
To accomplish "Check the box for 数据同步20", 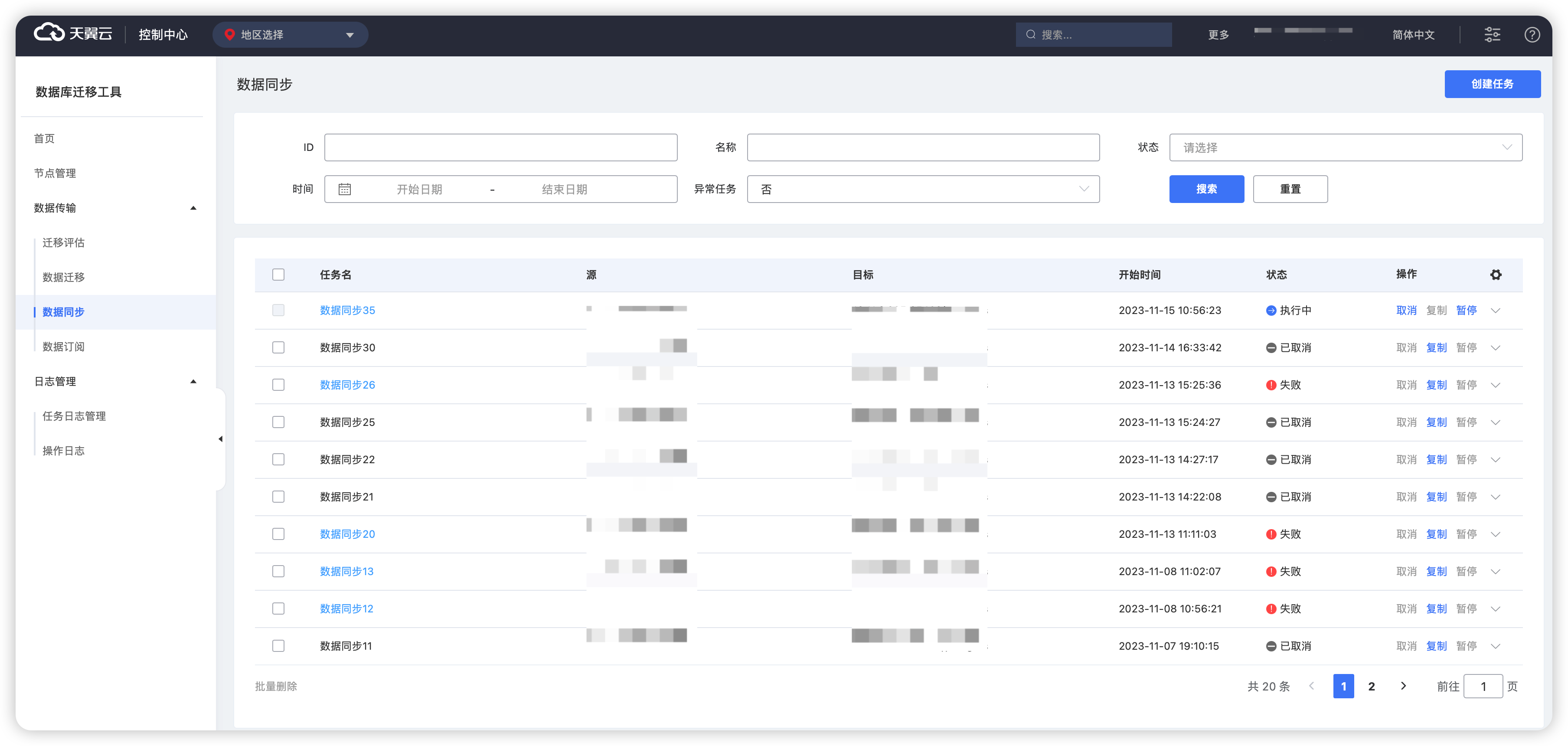I will point(278,534).
